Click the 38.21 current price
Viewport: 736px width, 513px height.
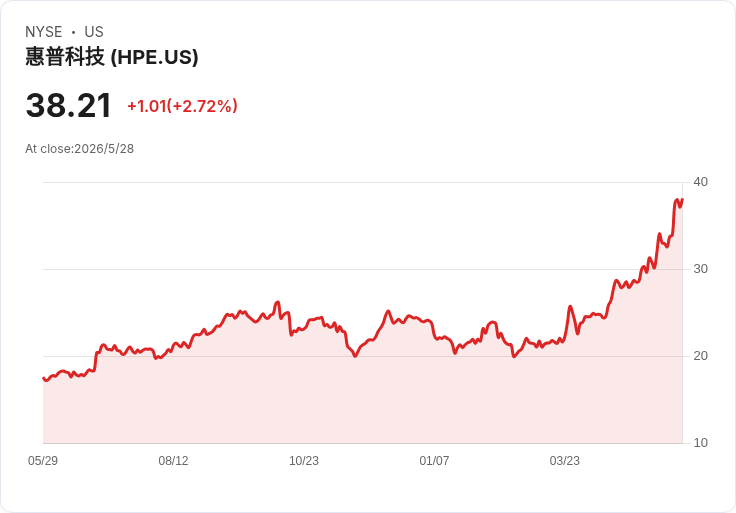[x=69, y=105]
